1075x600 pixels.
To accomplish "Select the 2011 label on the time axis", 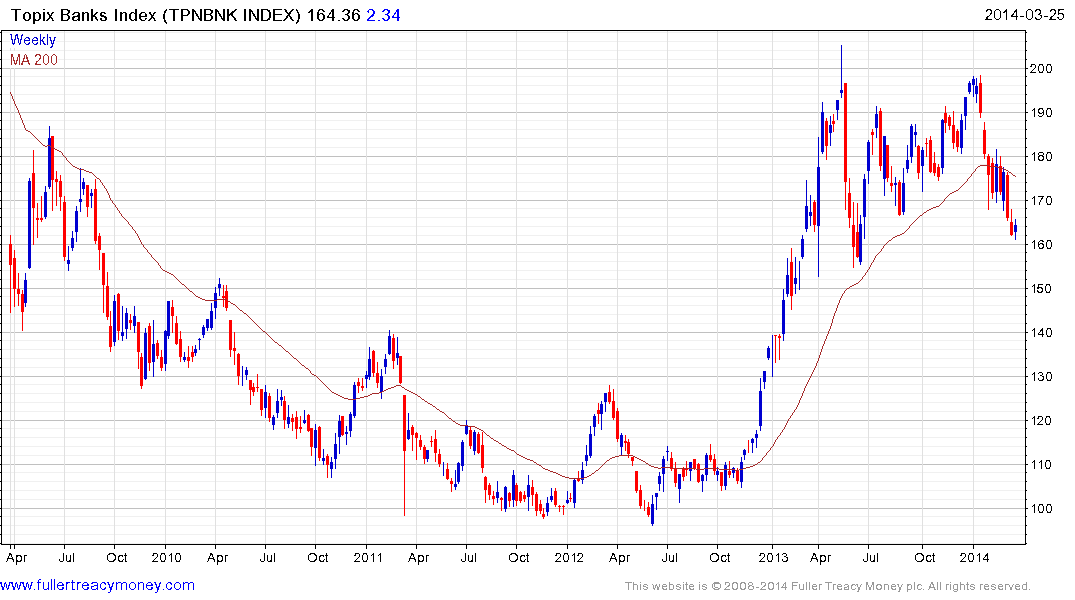I will pos(367,556).
